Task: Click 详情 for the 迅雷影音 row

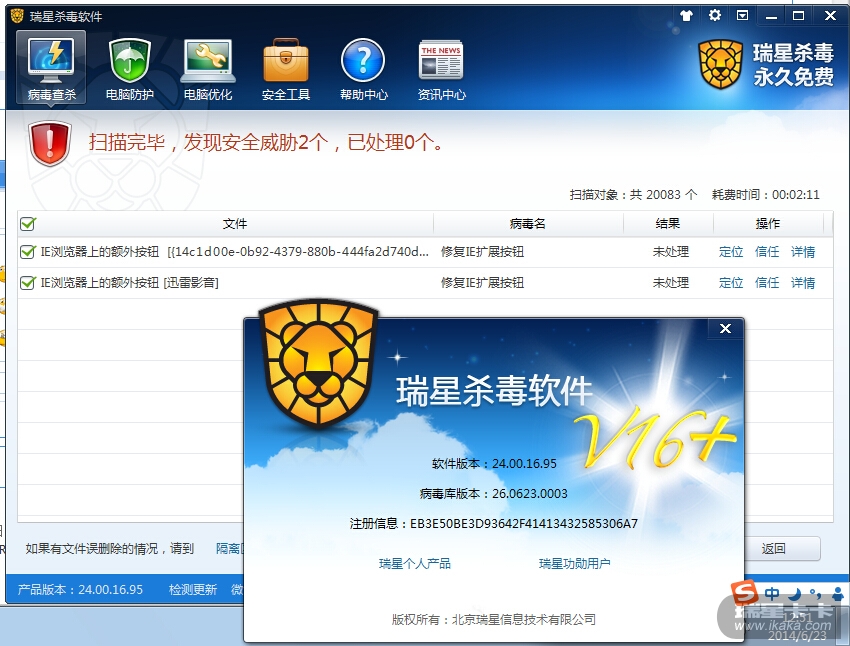Action: 803,283
